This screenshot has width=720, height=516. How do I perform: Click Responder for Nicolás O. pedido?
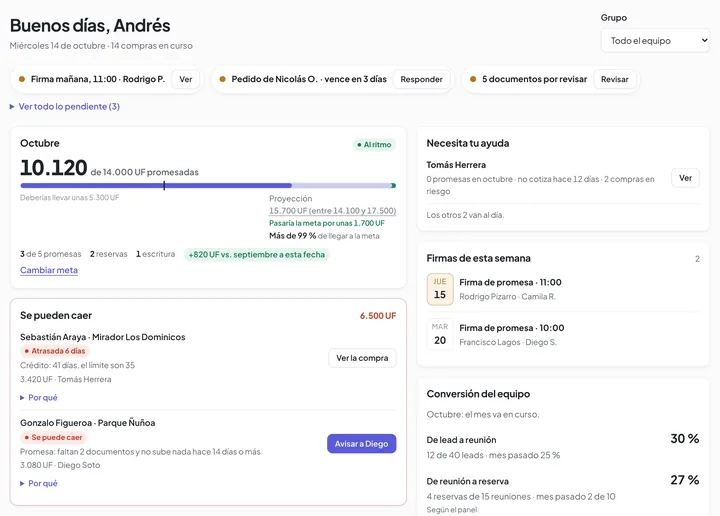pyautogui.click(x=421, y=79)
